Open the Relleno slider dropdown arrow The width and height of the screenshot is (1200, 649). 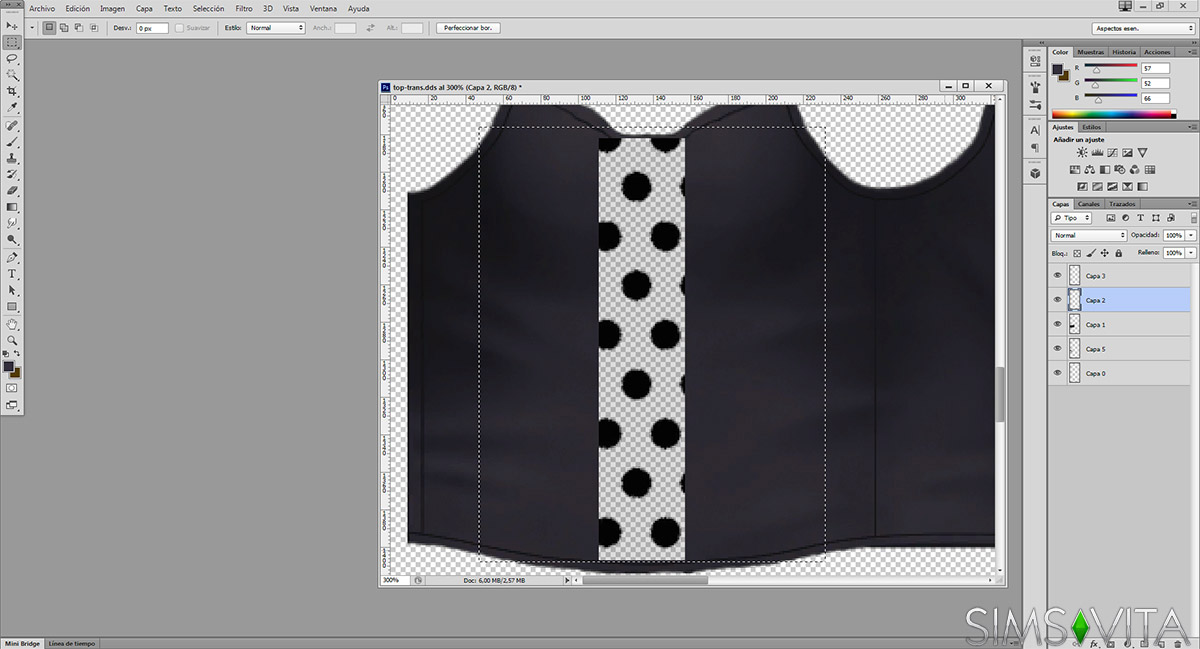(x=1191, y=253)
